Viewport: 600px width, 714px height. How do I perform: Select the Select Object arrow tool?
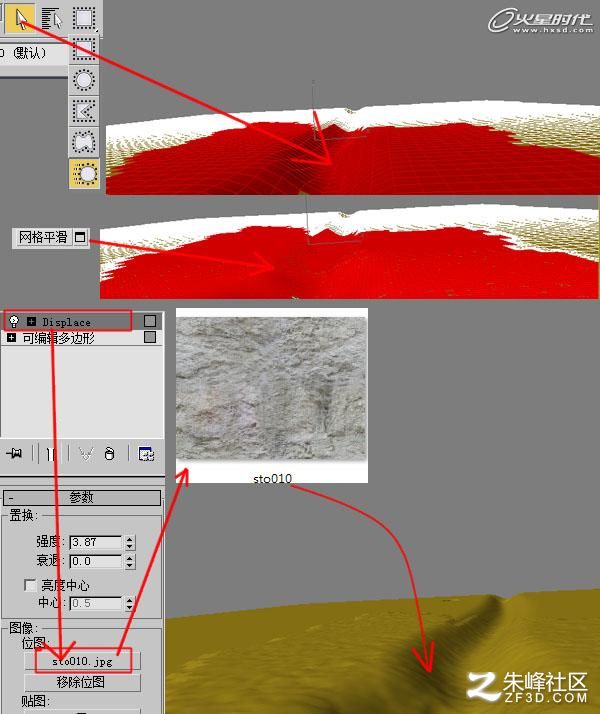[x=20, y=18]
